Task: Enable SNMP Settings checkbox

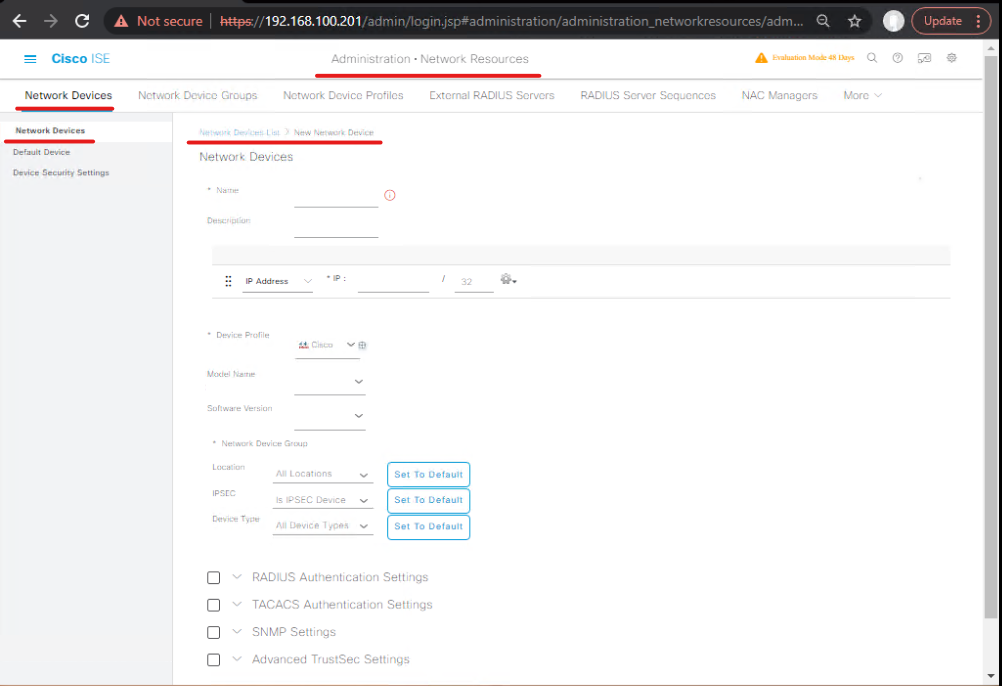Action: pyautogui.click(x=213, y=632)
